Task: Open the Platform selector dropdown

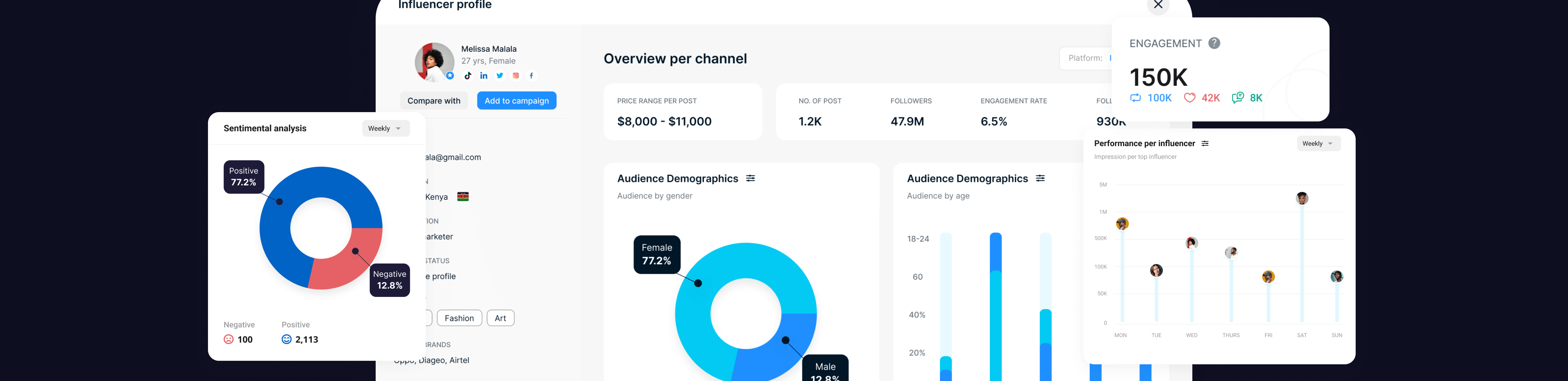Action: pos(1086,59)
